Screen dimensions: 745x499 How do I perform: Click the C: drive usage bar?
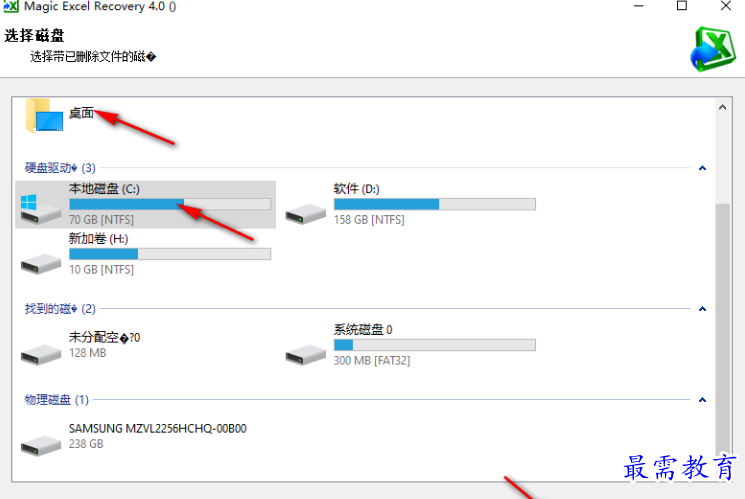pyautogui.click(x=170, y=204)
